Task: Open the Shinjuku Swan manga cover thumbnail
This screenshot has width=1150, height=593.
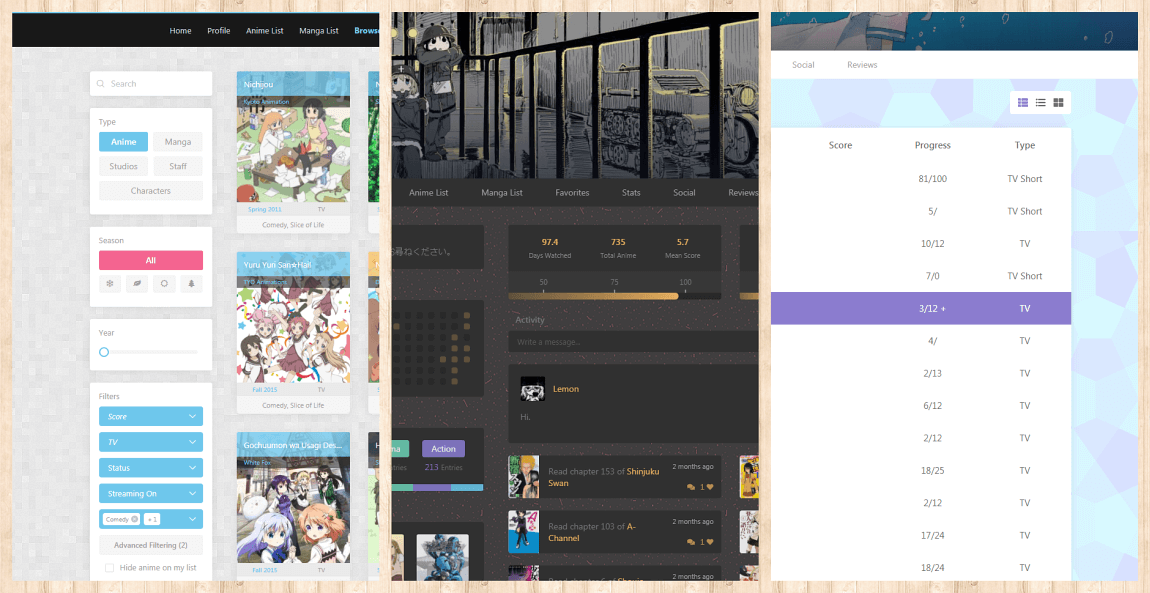Action: pyautogui.click(x=524, y=477)
